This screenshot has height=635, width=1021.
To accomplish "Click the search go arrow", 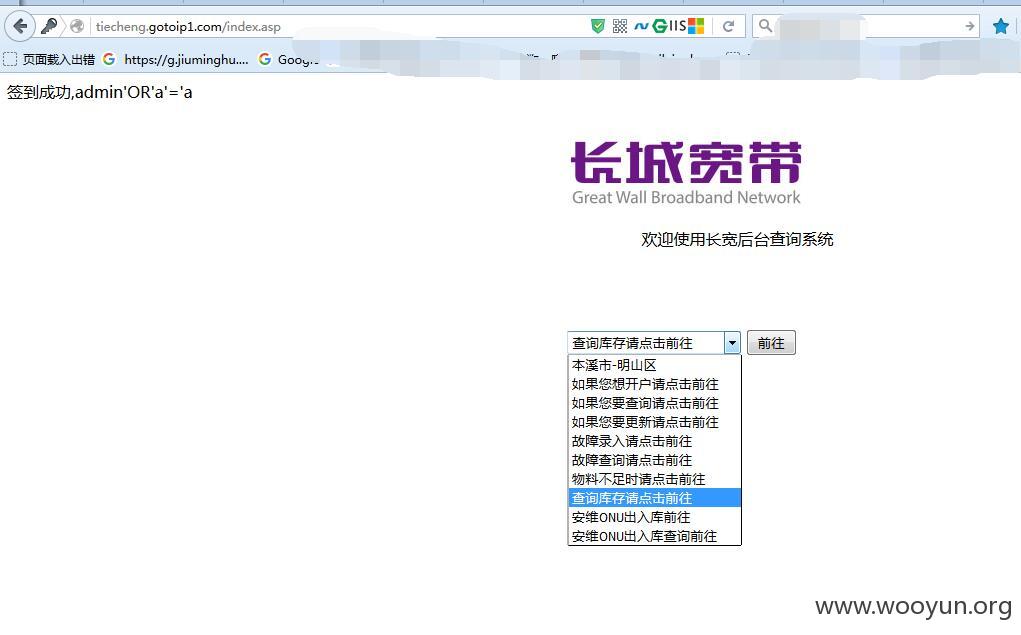I will 970,26.
